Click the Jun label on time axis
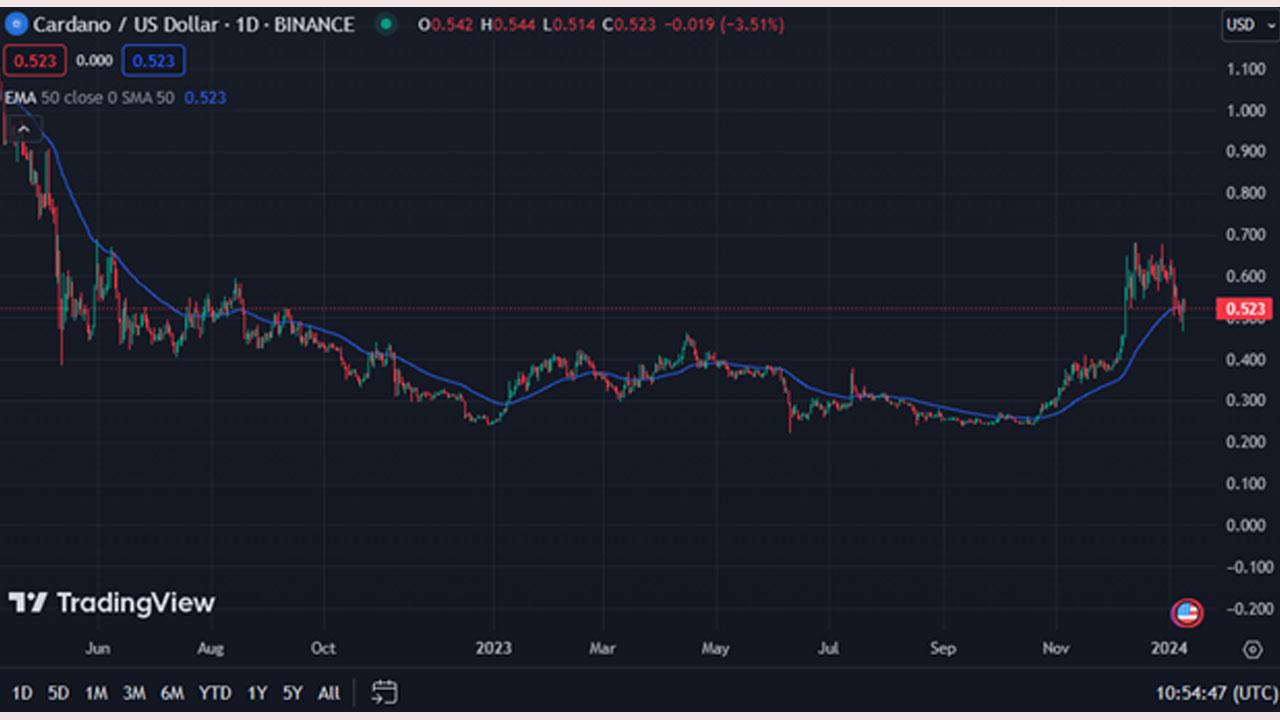Viewport: 1280px width, 720px height. click(x=98, y=648)
